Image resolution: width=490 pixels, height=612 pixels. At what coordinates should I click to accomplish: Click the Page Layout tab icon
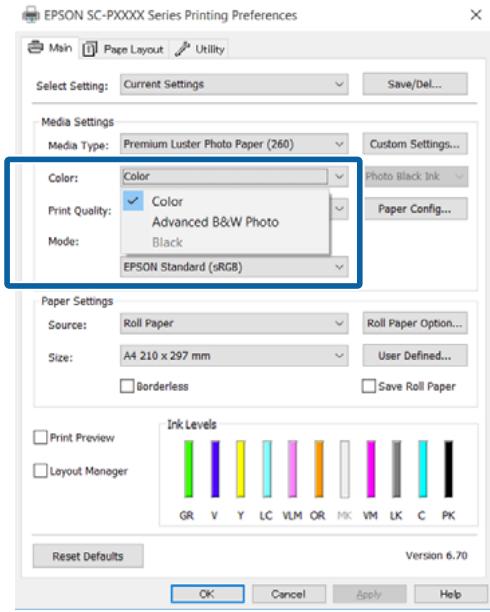tap(89, 49)
